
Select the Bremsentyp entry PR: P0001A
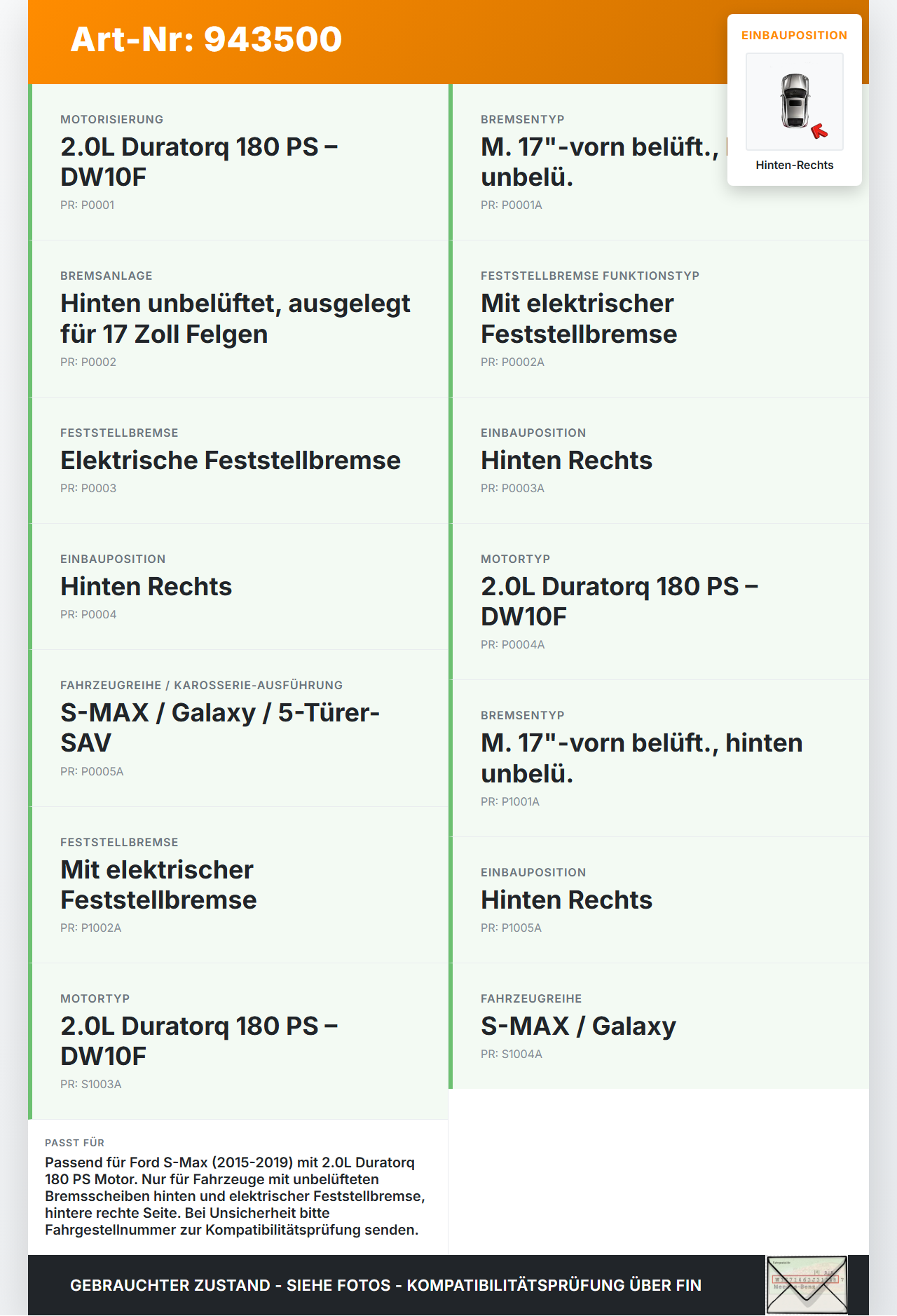point(659,162)
